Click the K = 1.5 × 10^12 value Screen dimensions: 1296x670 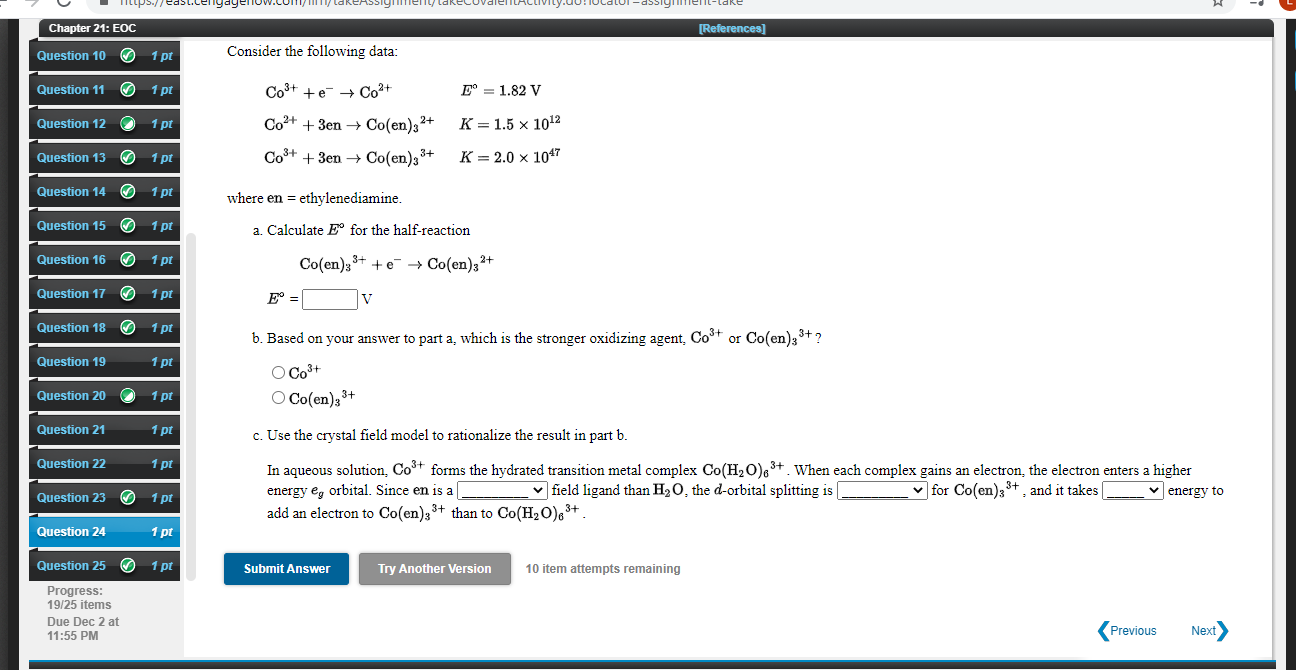click(x=511, y=124)
